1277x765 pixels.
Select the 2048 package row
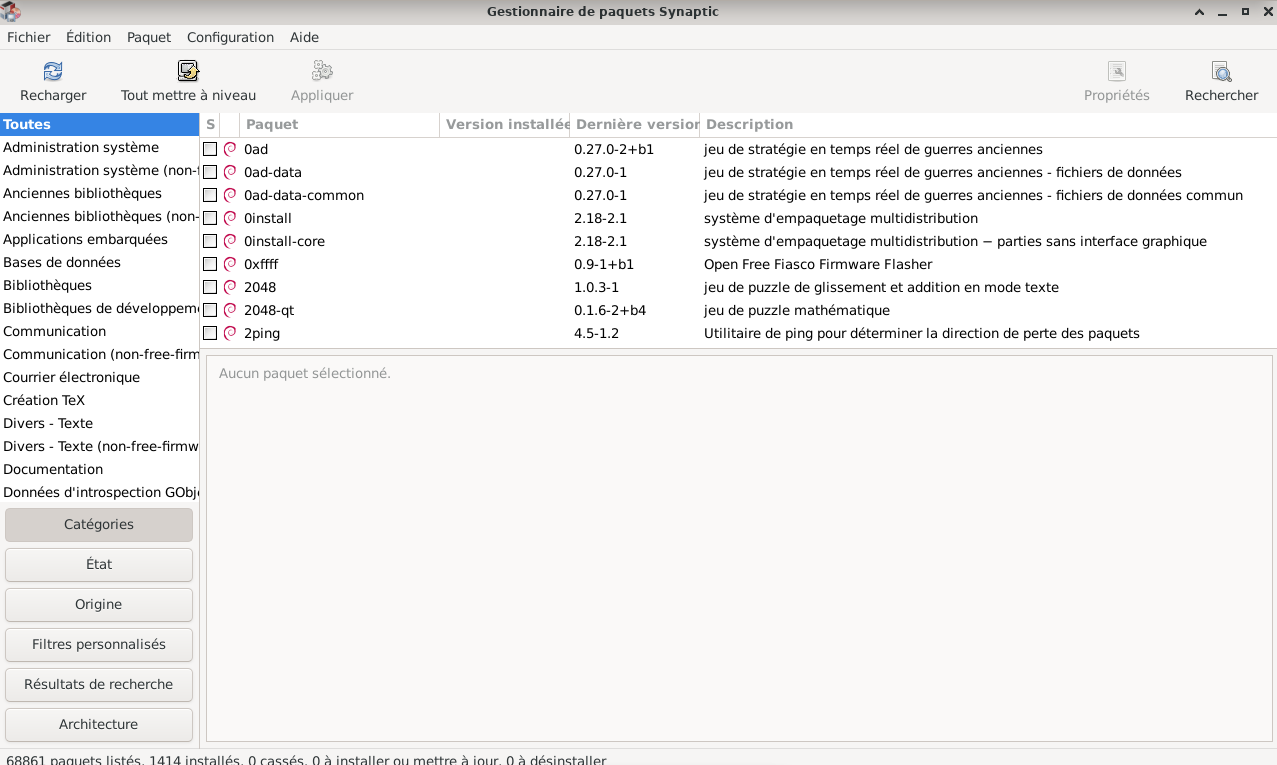[400, 287]
